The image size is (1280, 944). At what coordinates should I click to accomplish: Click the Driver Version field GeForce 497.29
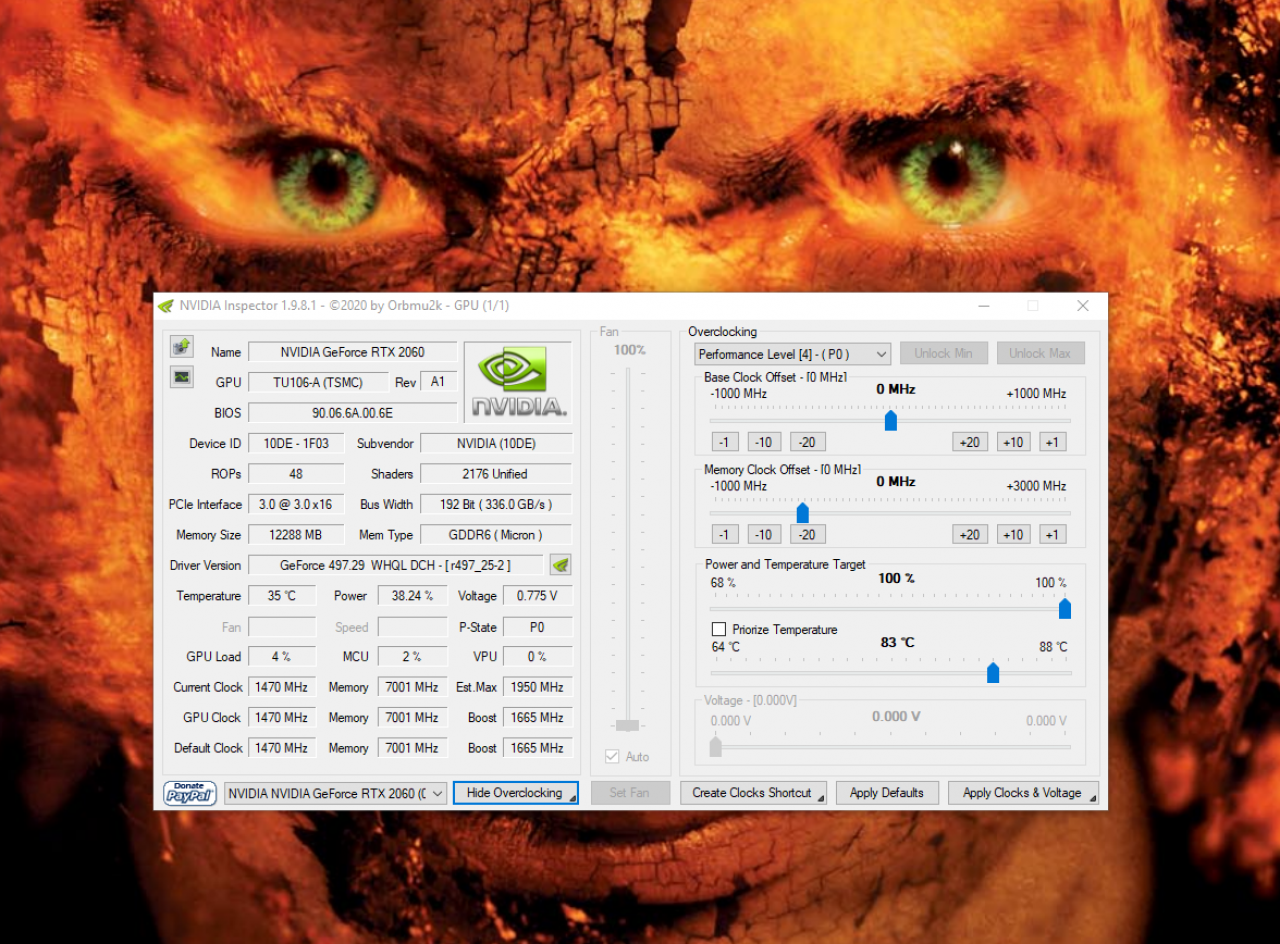click(x=395, y=565)
